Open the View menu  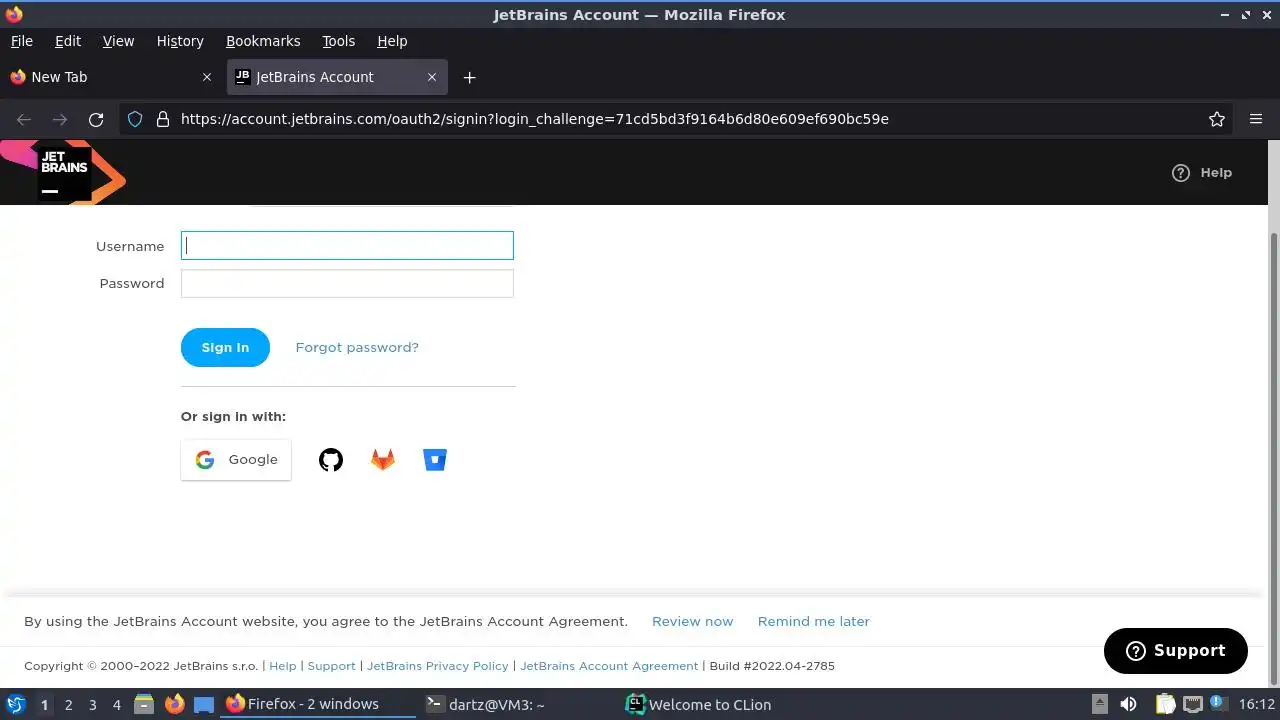click(118, 41)
